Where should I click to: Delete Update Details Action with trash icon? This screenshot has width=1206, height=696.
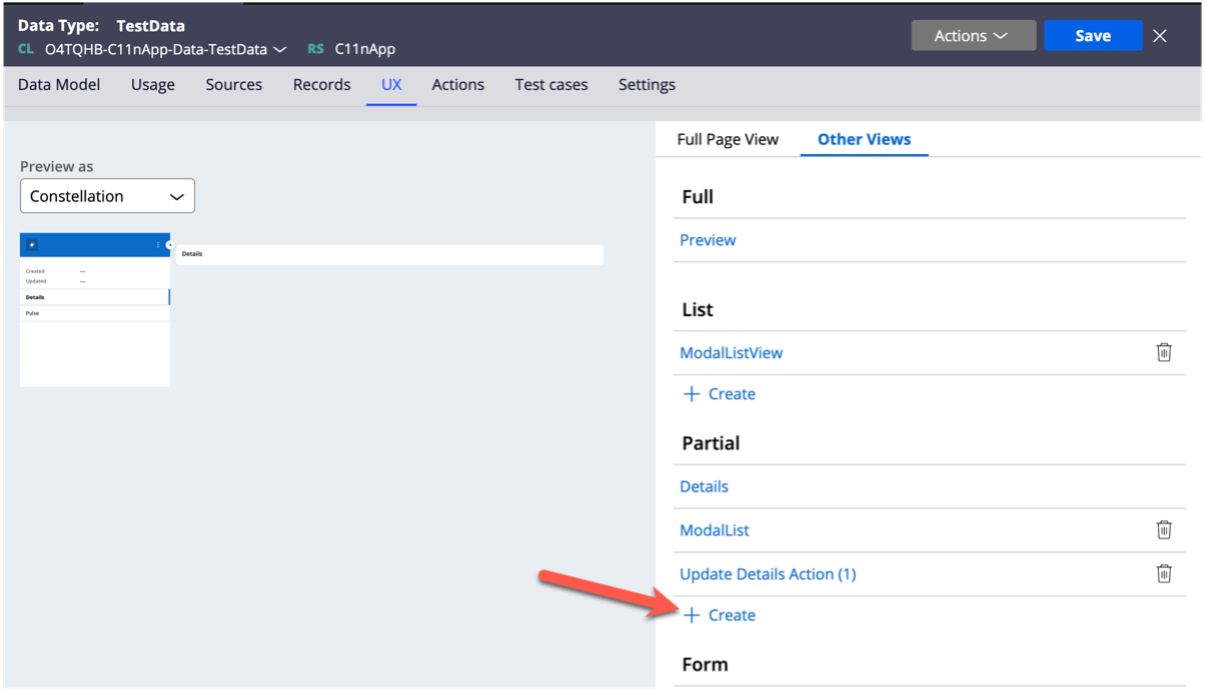[1164, 573]
